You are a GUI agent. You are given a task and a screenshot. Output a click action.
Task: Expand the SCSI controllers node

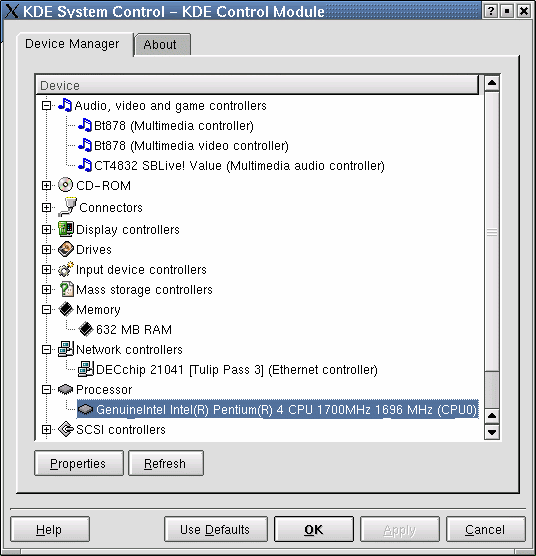click(x=46, y=429)
